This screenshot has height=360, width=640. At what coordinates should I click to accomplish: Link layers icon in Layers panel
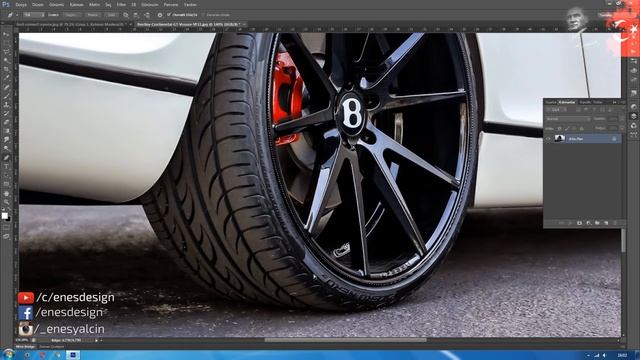click(x=561, y=223)
